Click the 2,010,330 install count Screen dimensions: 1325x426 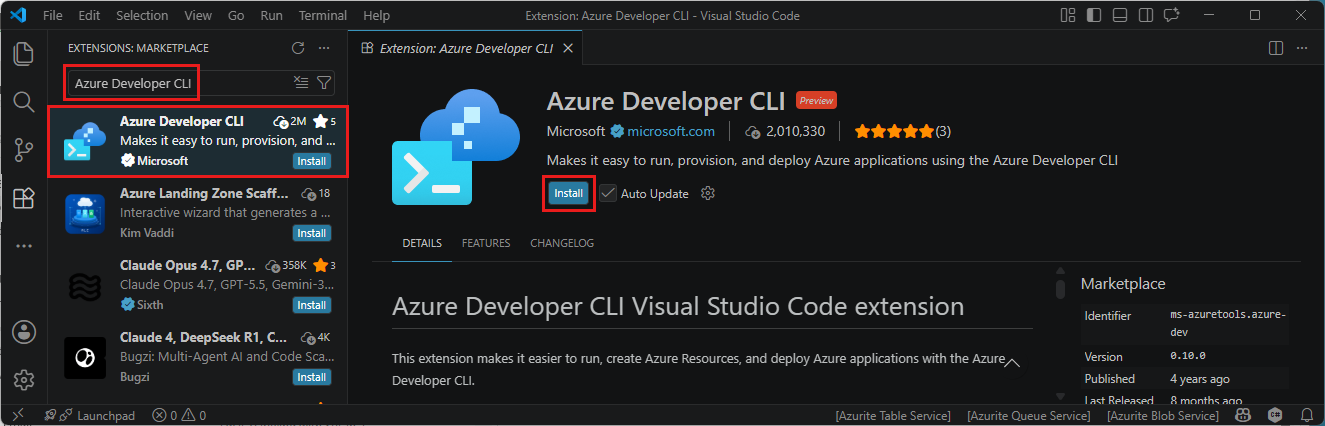pos(786,131)
